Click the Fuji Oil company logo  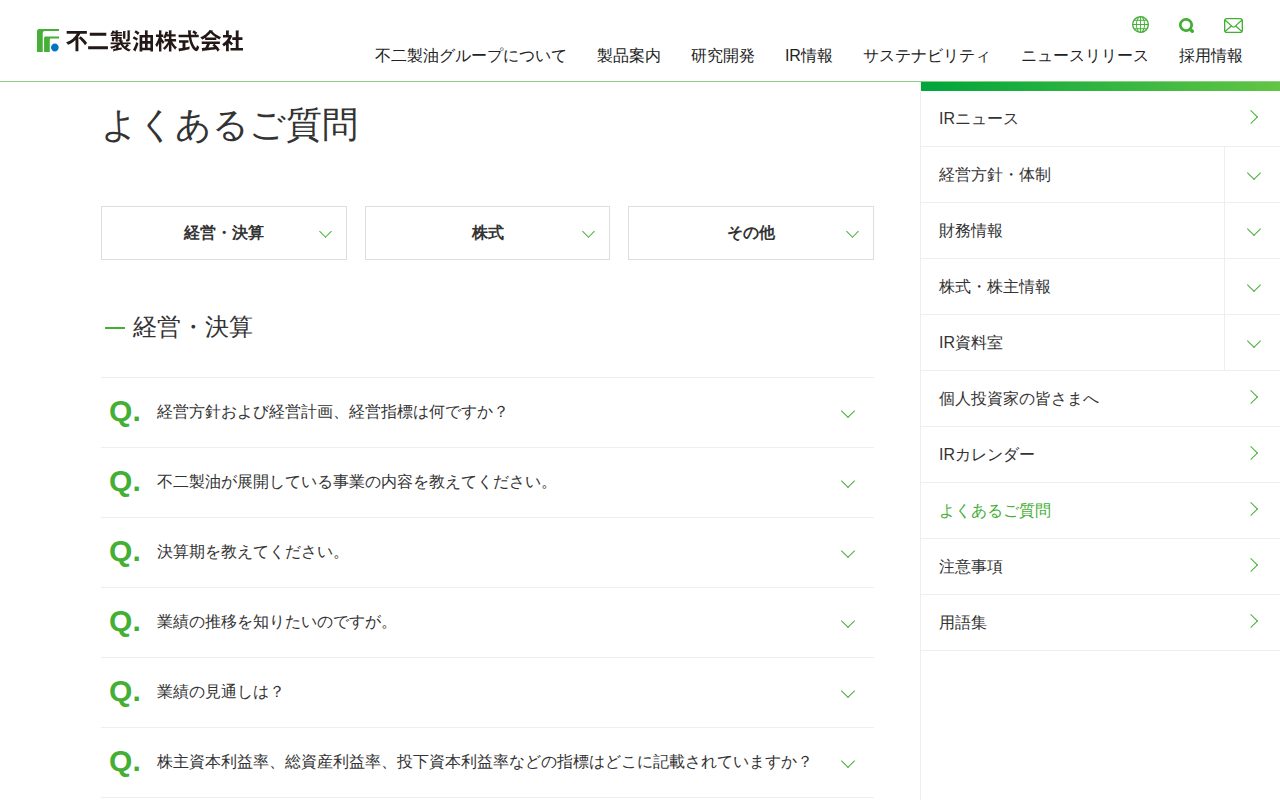pyautogui.click(x=140, y=41)
